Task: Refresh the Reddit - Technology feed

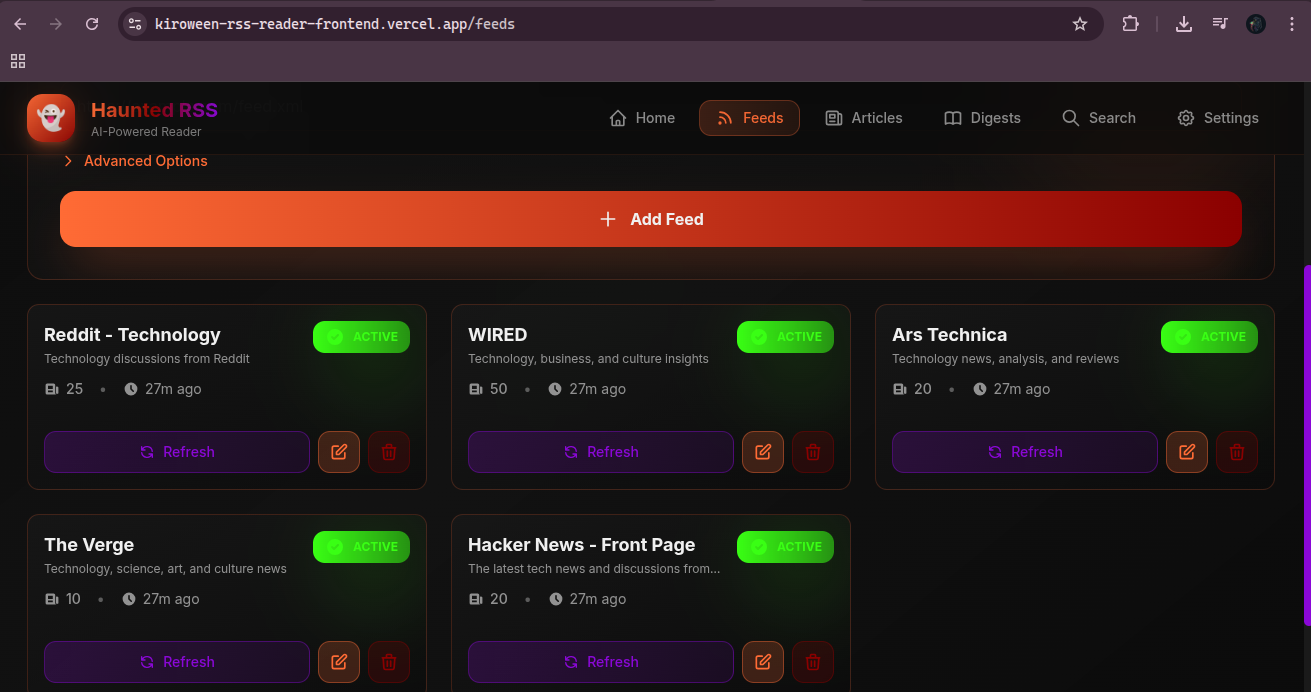Action: pos(177,452)
